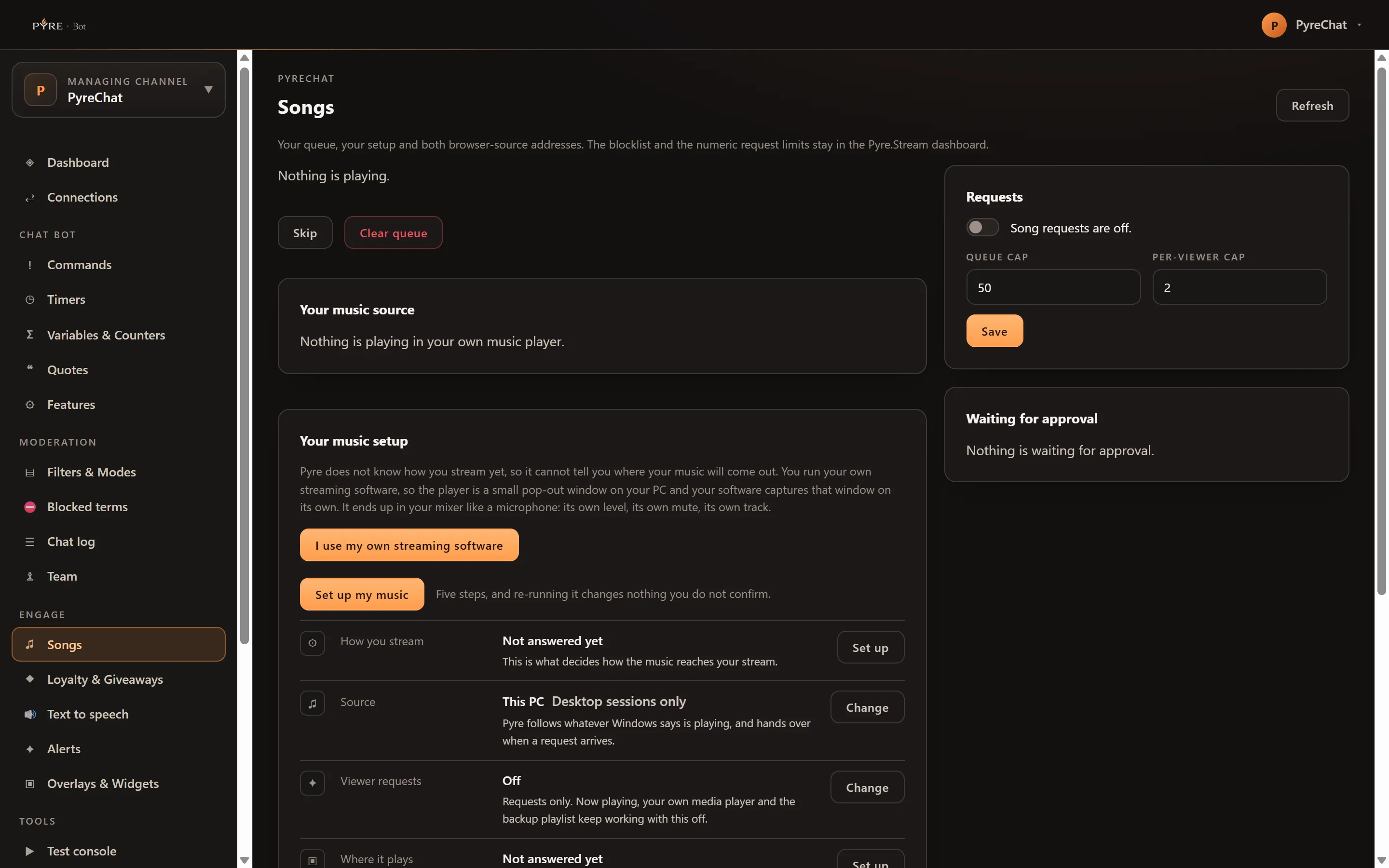Click the "Desktop sessions only" label

pos(619,702)
